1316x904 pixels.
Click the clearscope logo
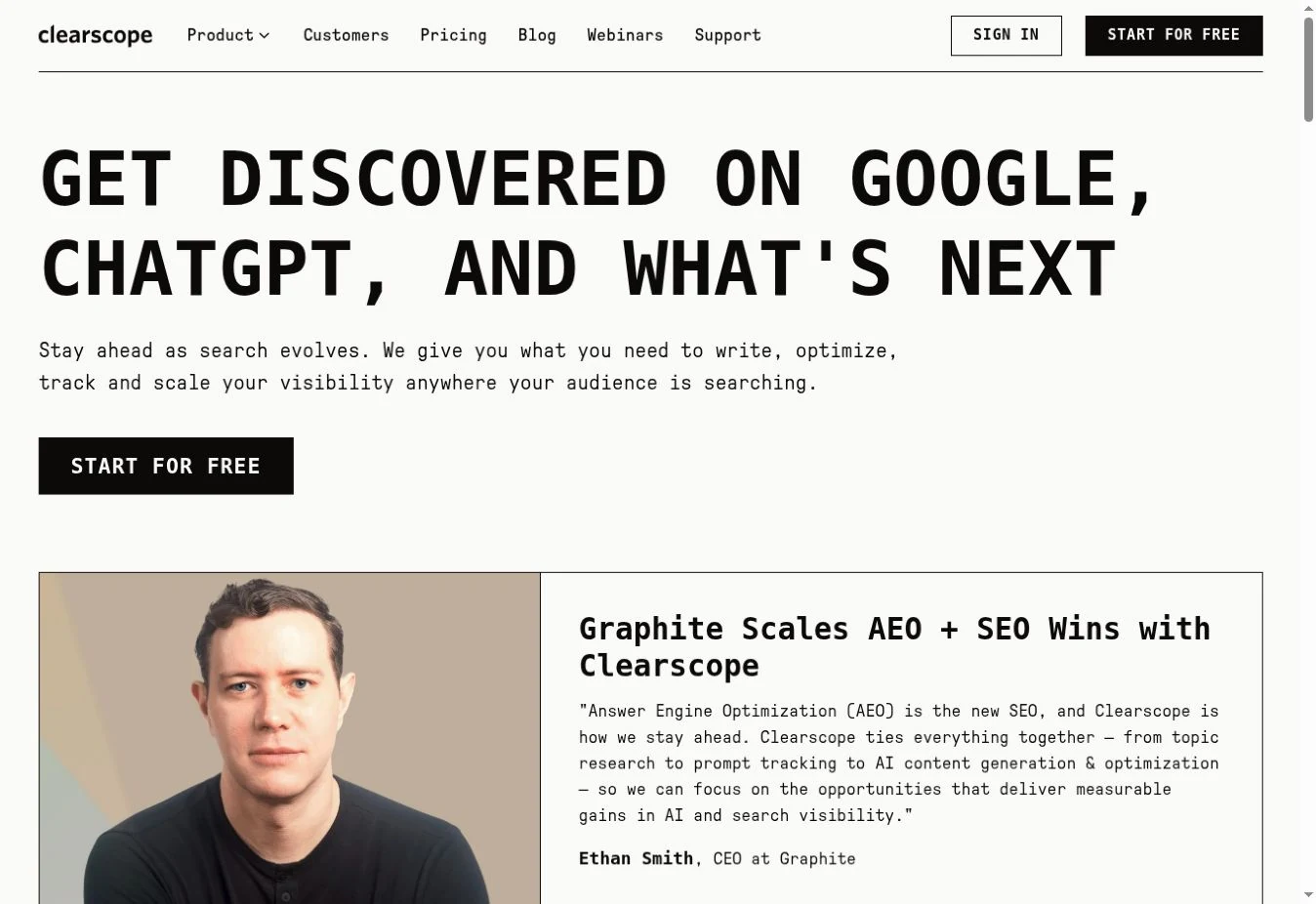coord(95,35)
